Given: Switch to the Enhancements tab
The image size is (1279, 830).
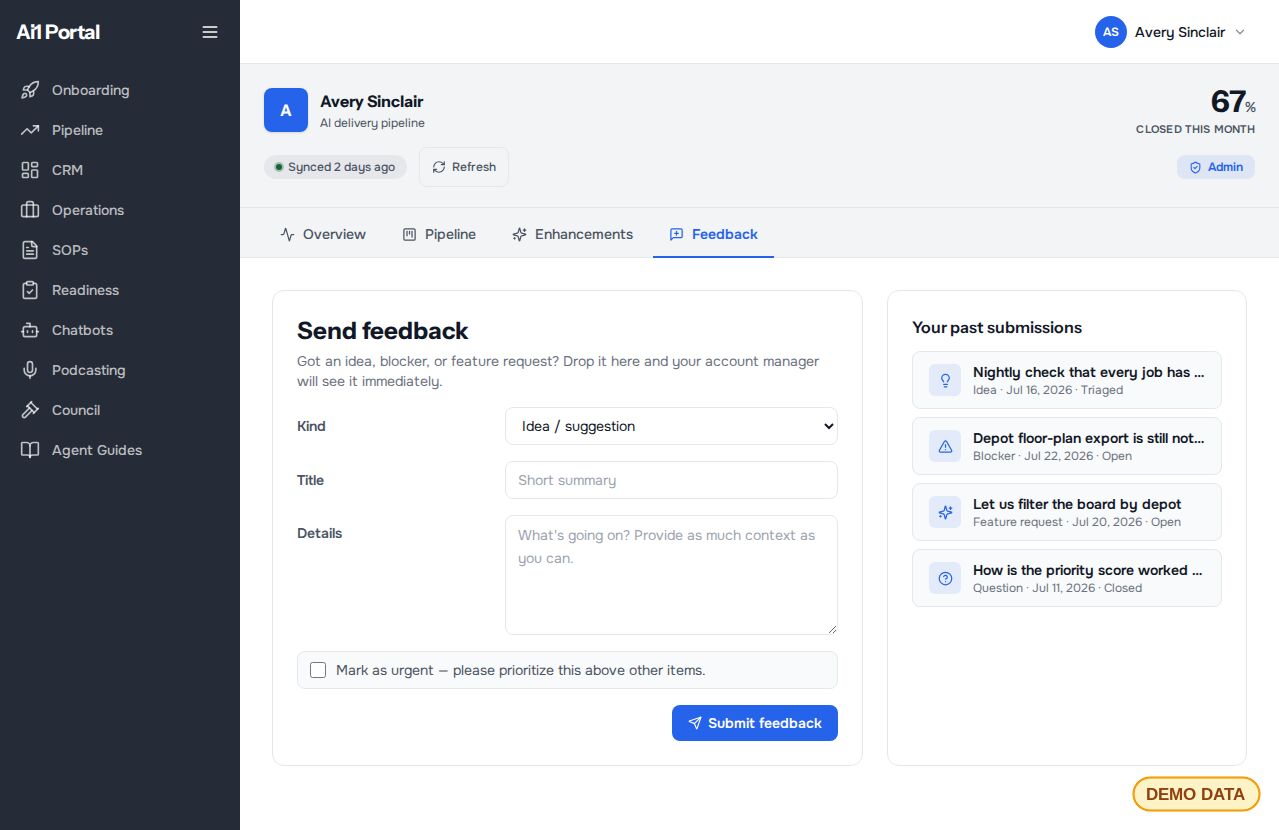Looking at the screenshot, I should click(572, 234).
